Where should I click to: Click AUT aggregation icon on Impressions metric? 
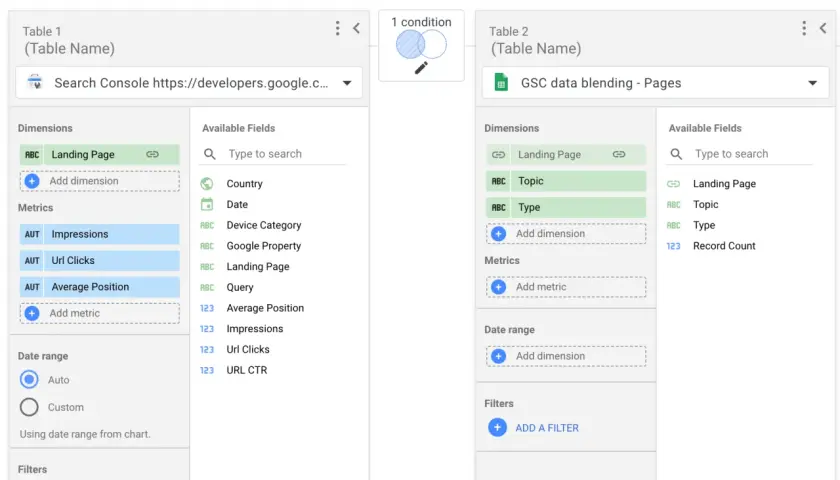point(32,234)
